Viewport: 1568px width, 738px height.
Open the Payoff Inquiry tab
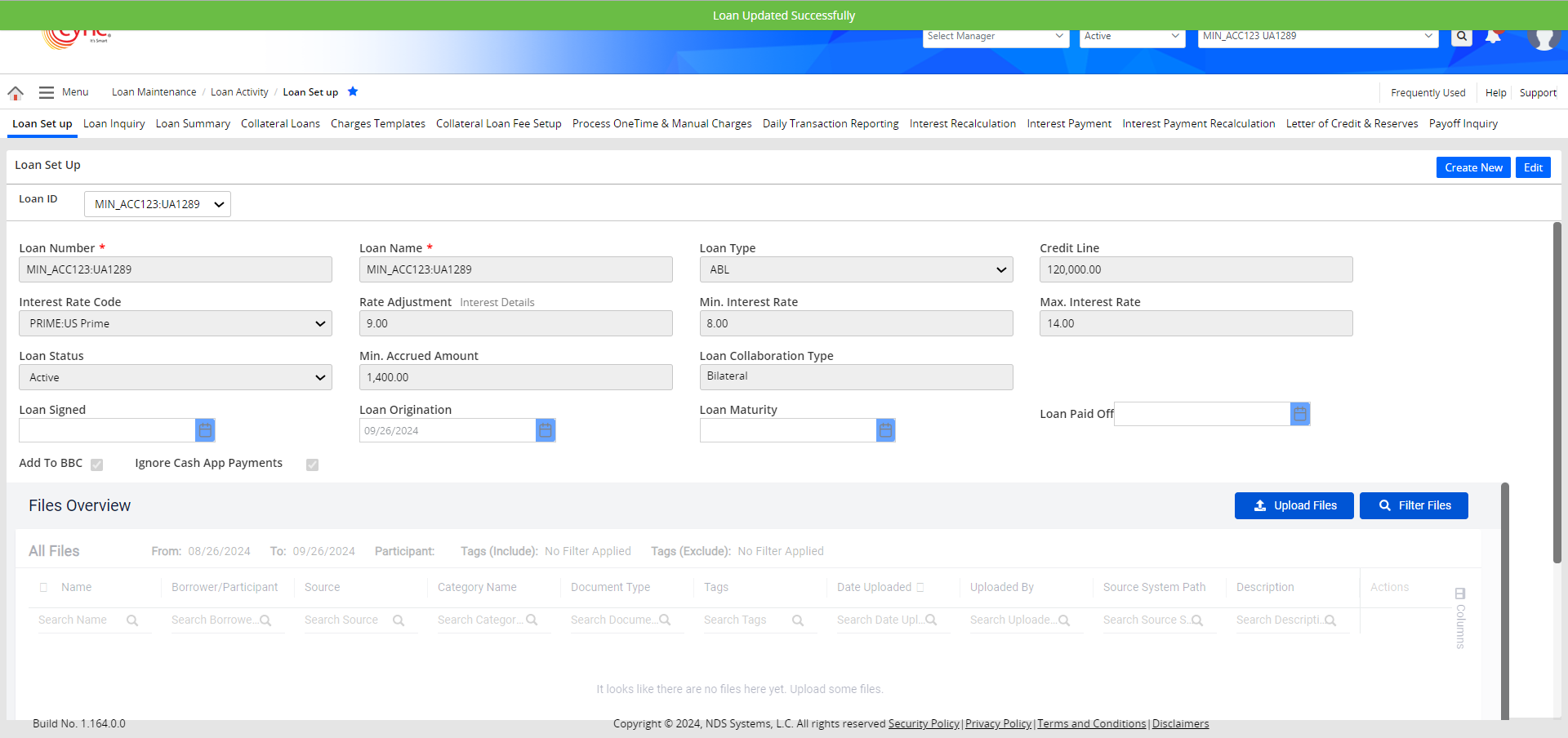coord(1463,124)
